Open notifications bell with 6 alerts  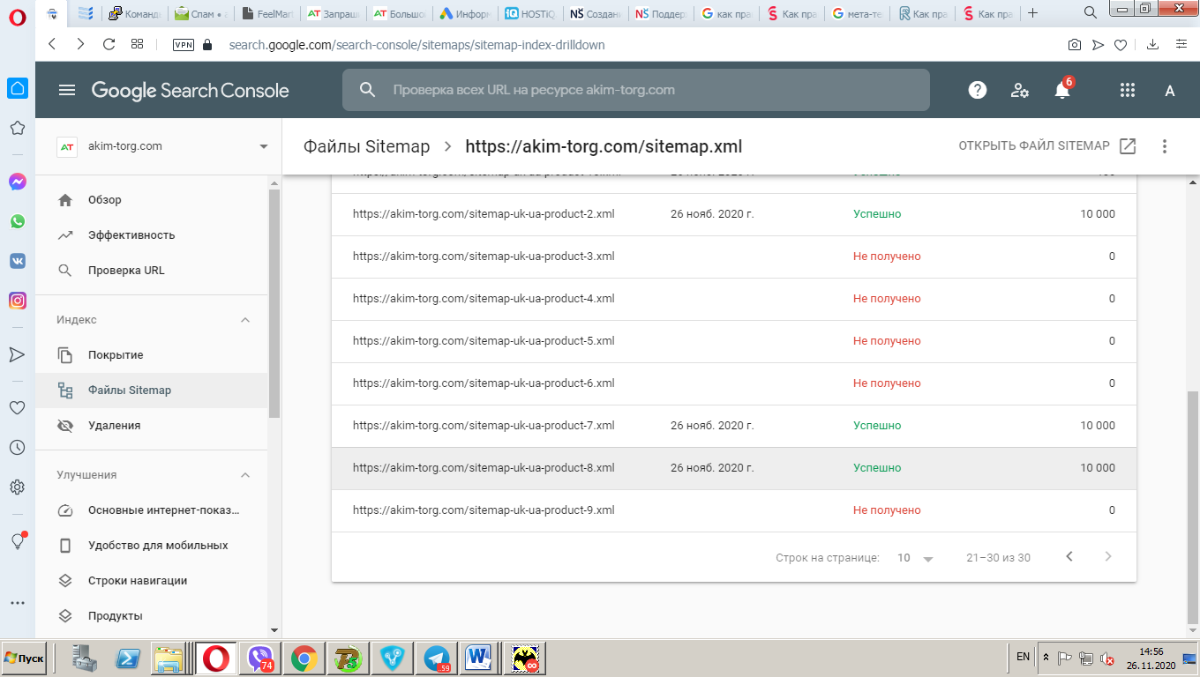(1063, 89)
